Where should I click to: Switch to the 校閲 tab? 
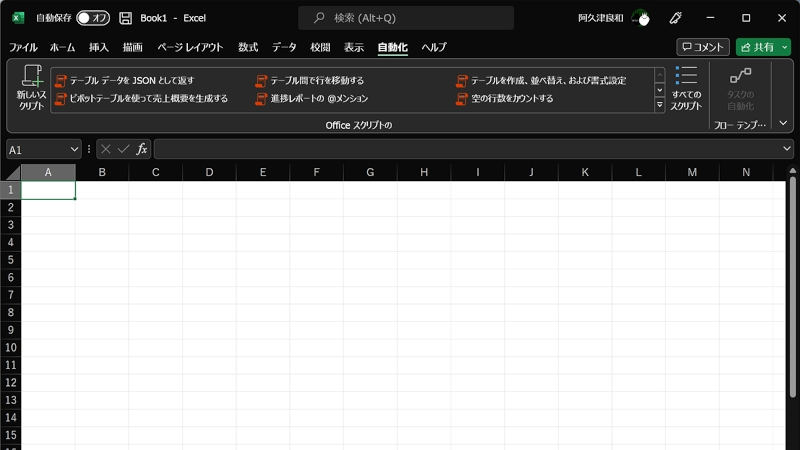pos(320,47)
